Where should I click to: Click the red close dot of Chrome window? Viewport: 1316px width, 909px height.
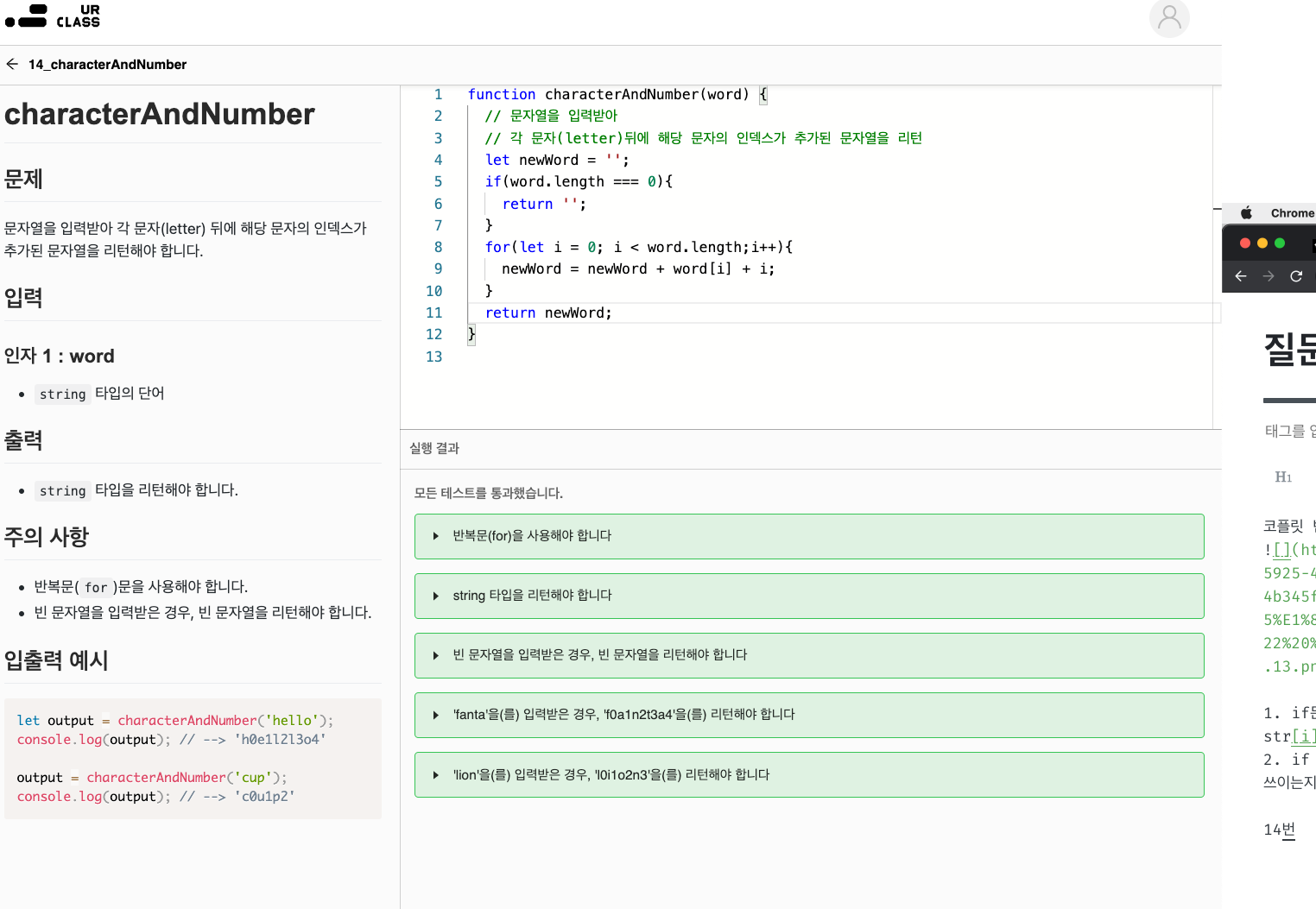[1245, 243]
